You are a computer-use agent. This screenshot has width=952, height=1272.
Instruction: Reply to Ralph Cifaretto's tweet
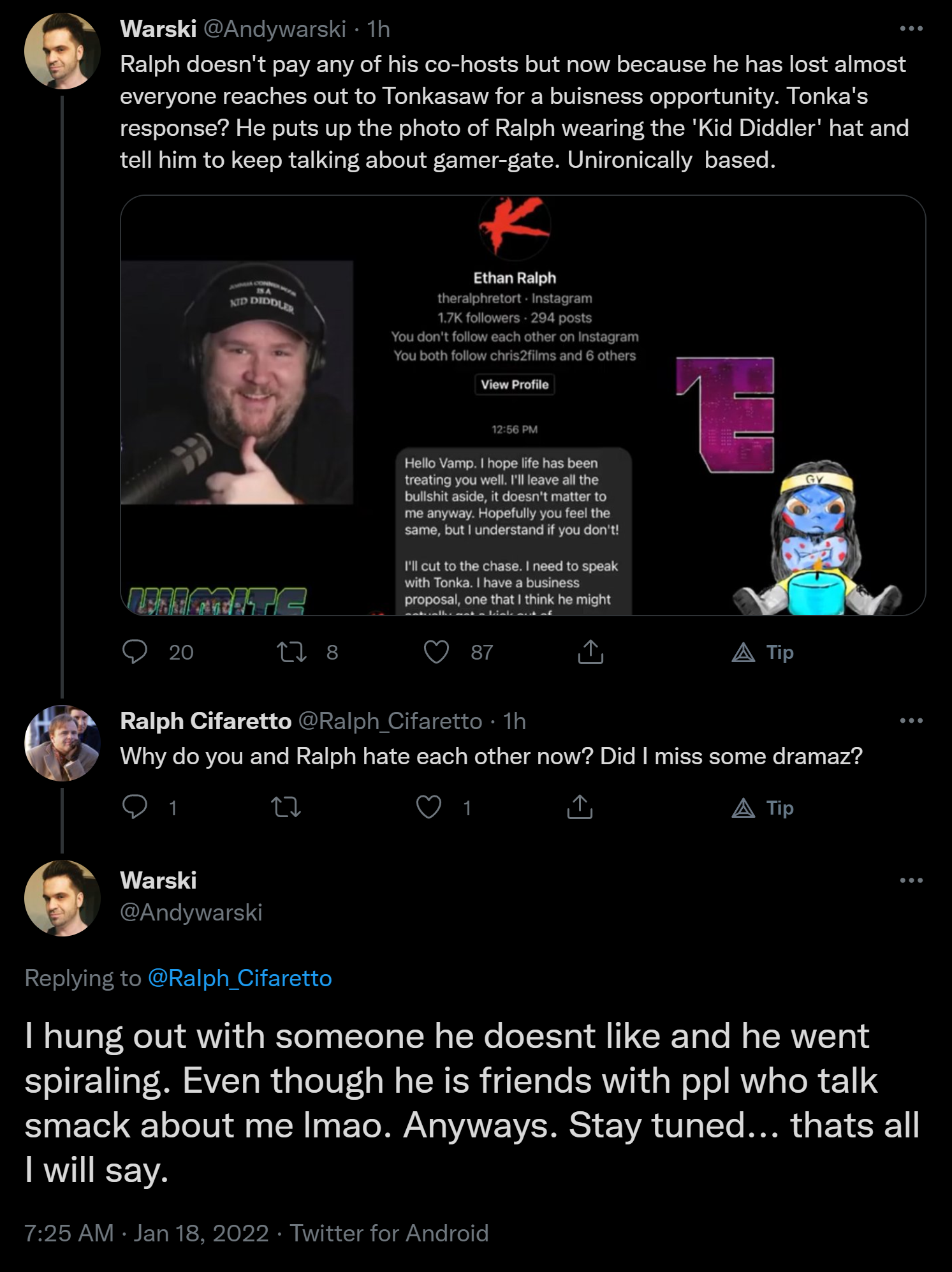pos(135,808)
